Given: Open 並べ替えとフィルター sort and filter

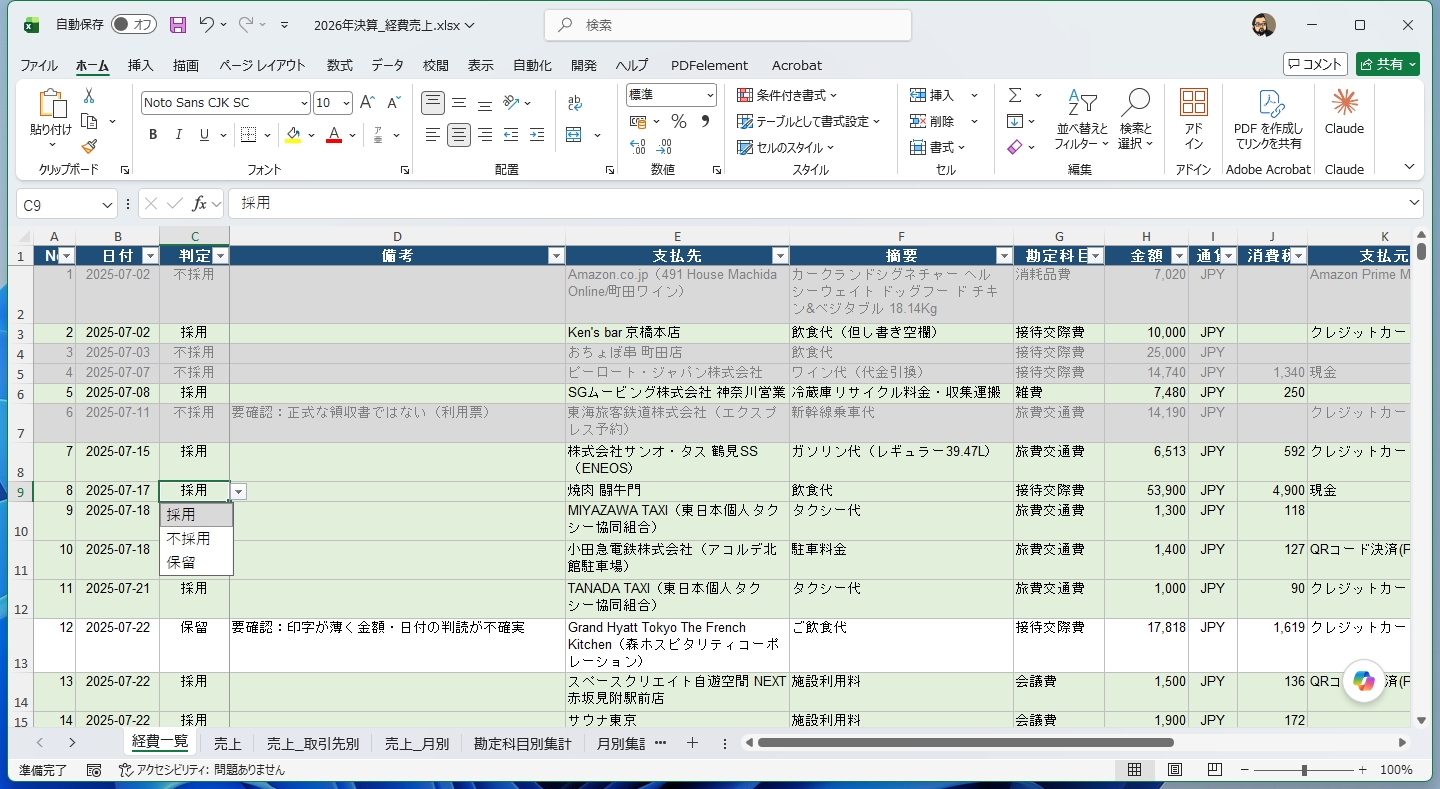Looking at the screenshot, I should click(x=1082, y=120).
